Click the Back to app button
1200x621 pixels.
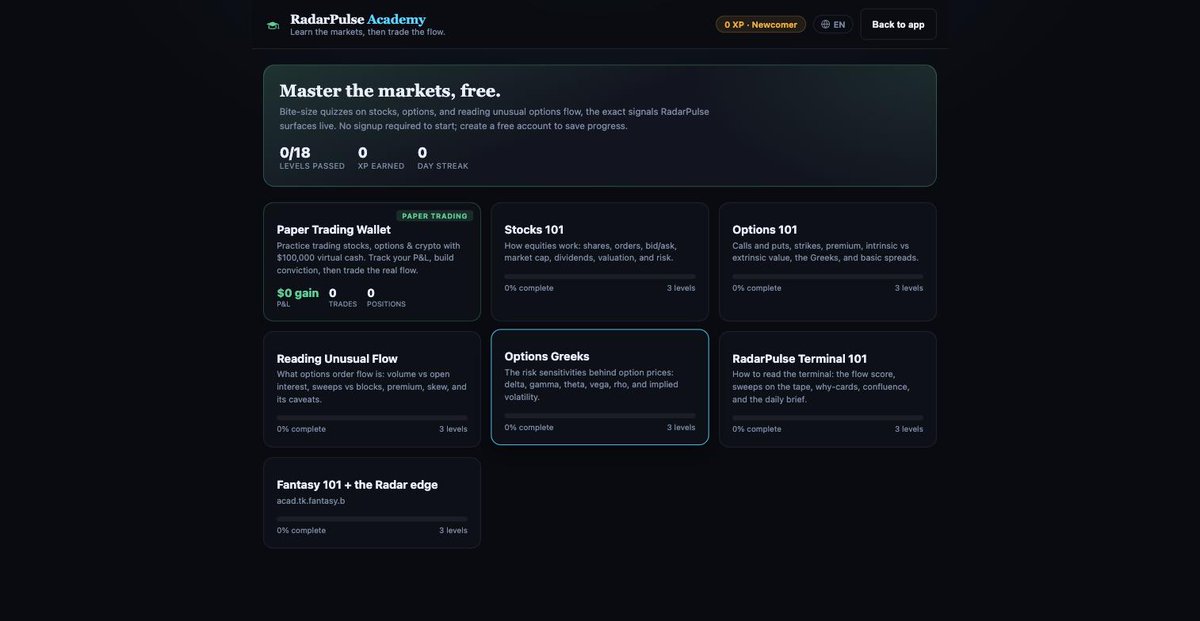pos(898,24)
